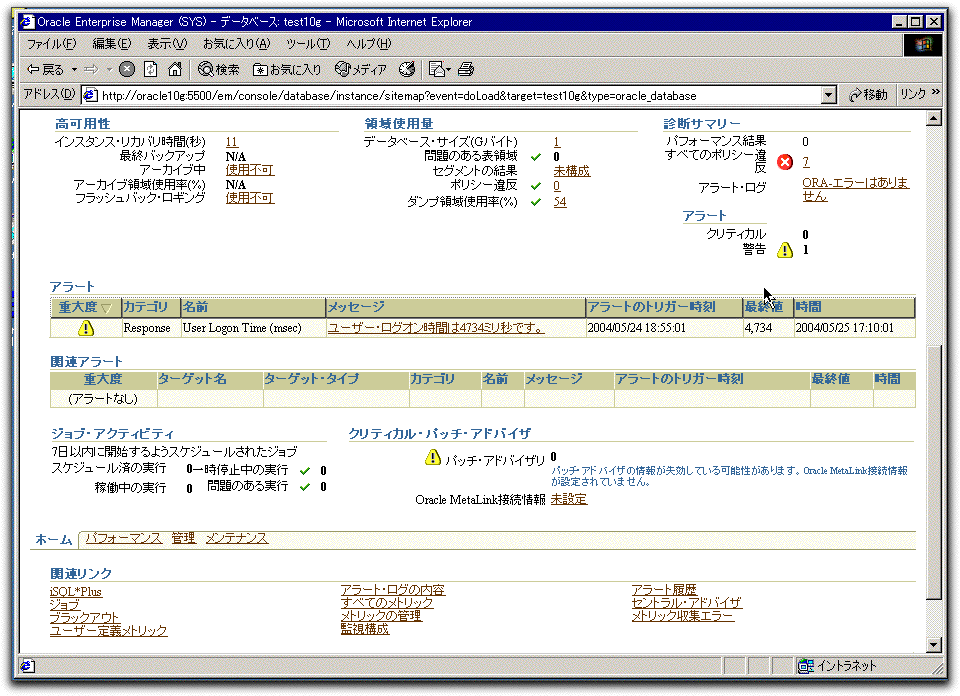Open the ユーザー・ログオン時間 alert message link
The width and height of the screenshot is (960, 696).
pyautogui.click(x=436, y=328)
